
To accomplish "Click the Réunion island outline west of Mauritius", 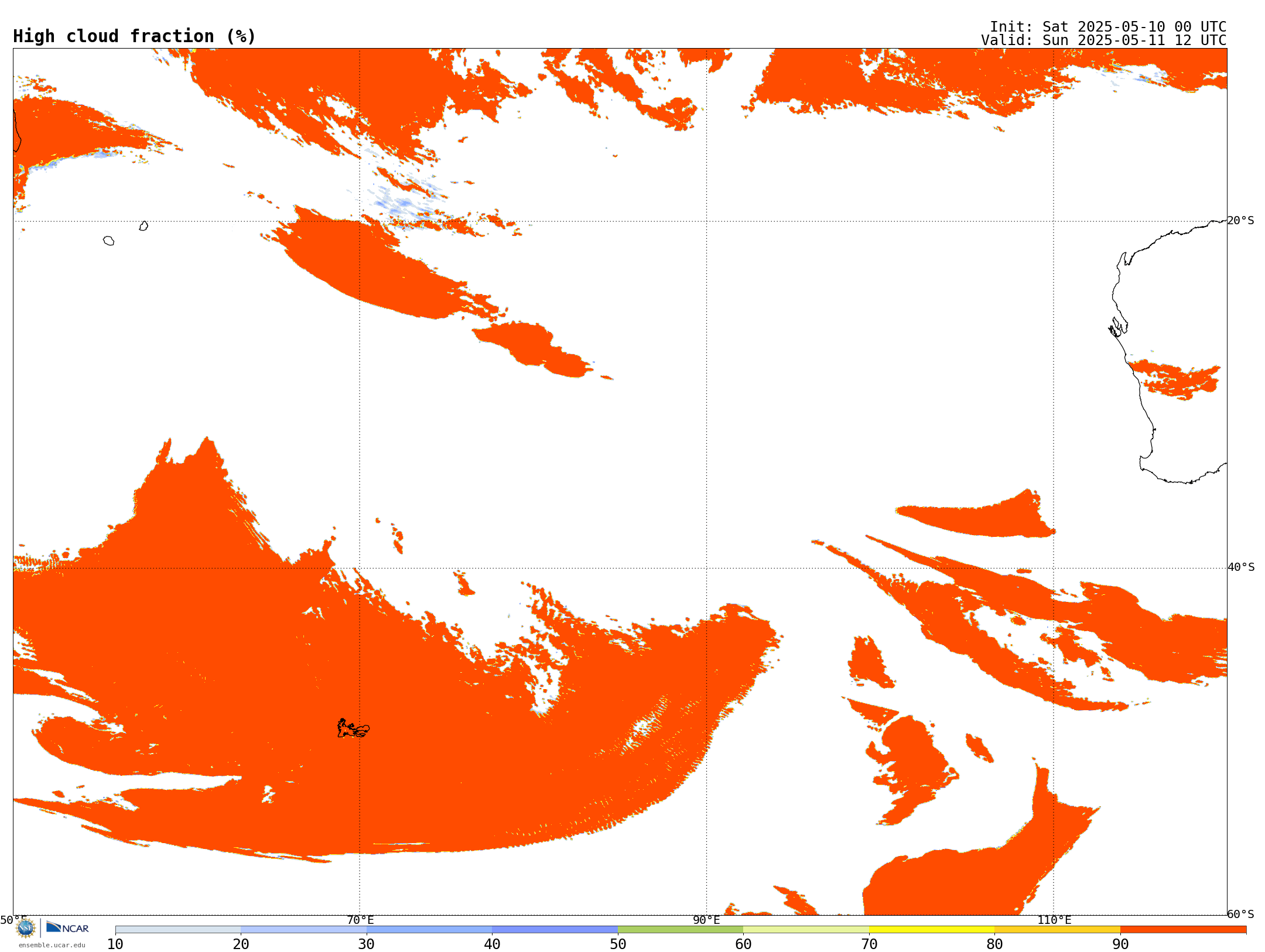I will click(108, 241).
